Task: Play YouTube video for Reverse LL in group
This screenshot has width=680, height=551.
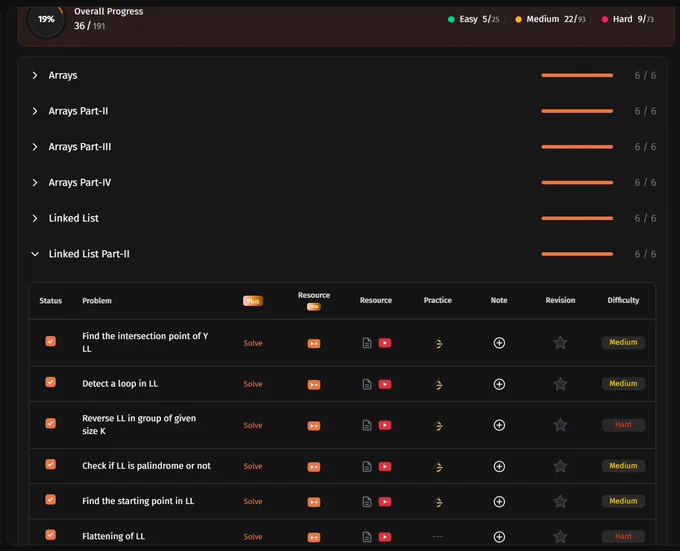Action: 385,425
